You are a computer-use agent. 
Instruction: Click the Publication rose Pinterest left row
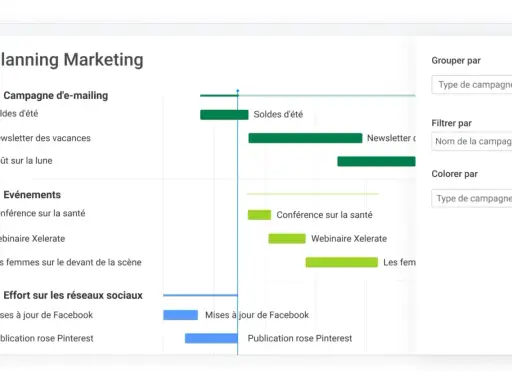(x=47, y=338)
